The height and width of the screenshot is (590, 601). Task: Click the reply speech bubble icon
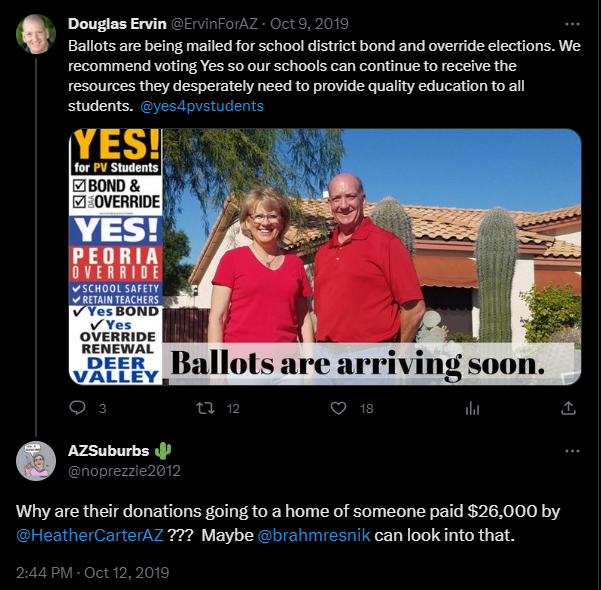pos(77,408)
